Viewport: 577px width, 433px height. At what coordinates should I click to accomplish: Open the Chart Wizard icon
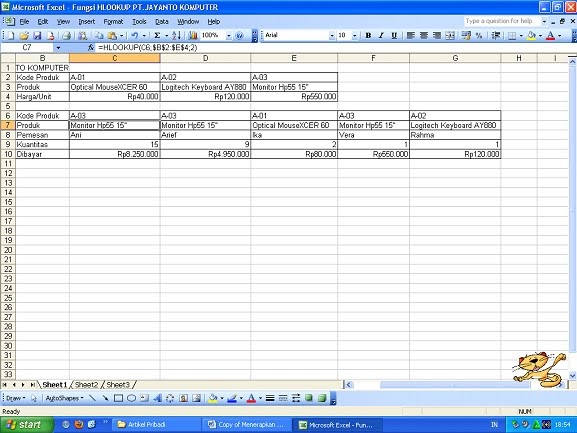pyautogui.click(x=193, y=36)
